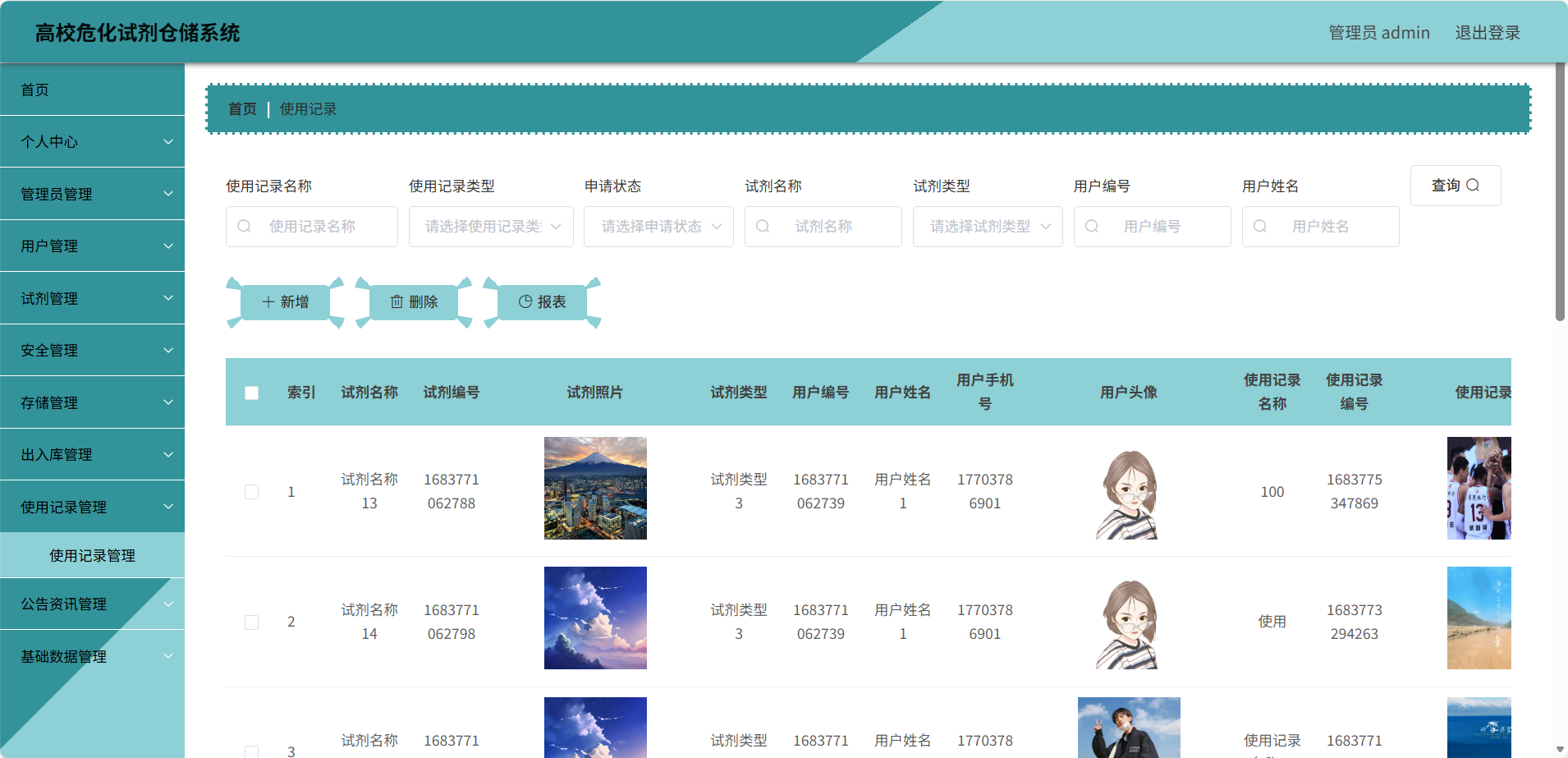Open the 使用记录类型 dropdown

pyautogui.click(x=491, y=227)
